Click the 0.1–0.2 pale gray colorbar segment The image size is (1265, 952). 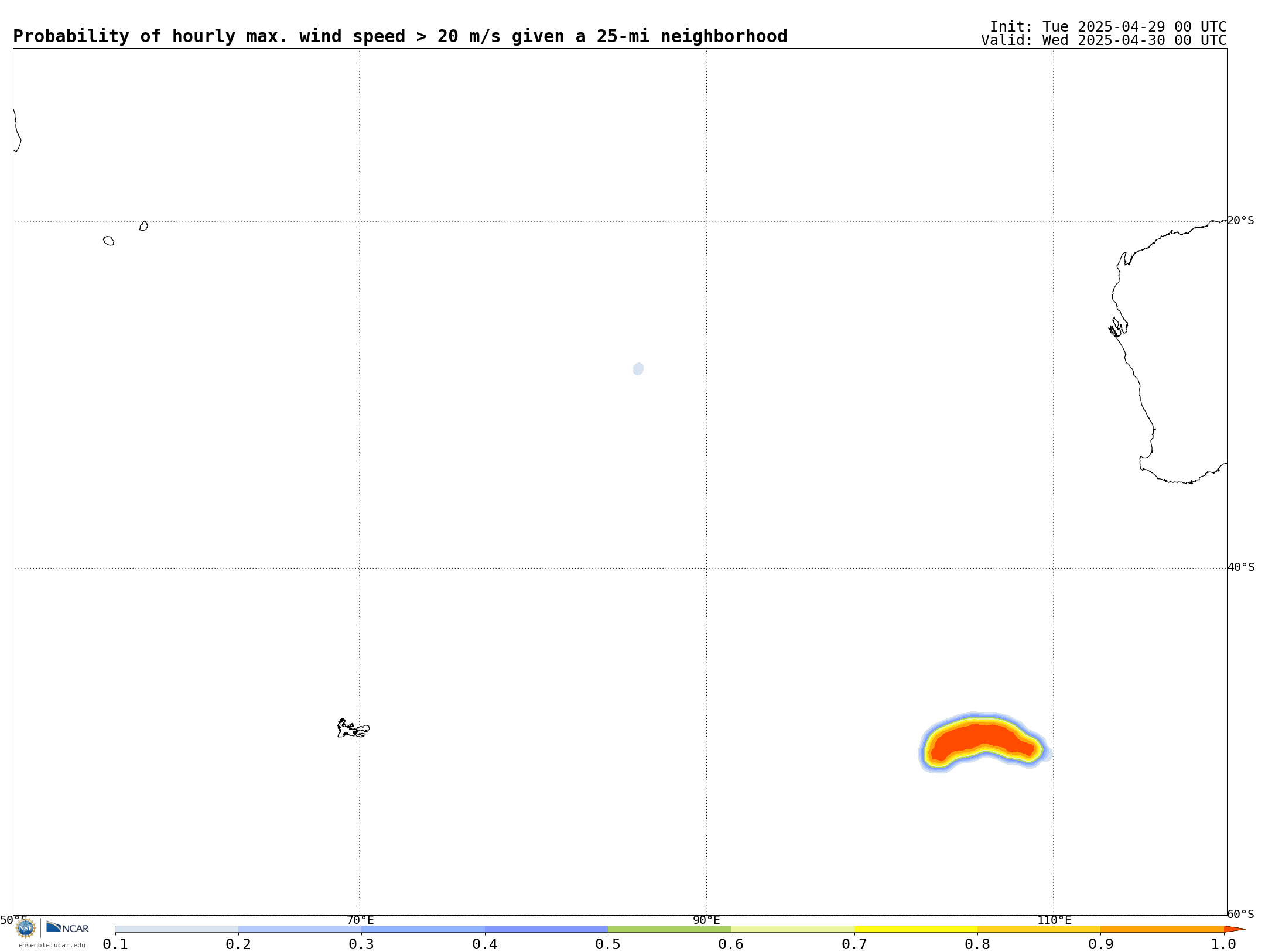[x=177, y=929]
